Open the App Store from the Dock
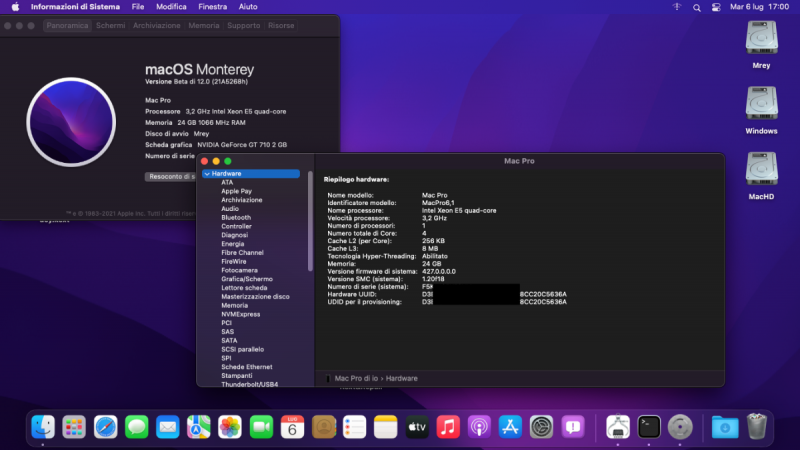The height and width of the screenshot is (450, 800). (x=510, y=427)
